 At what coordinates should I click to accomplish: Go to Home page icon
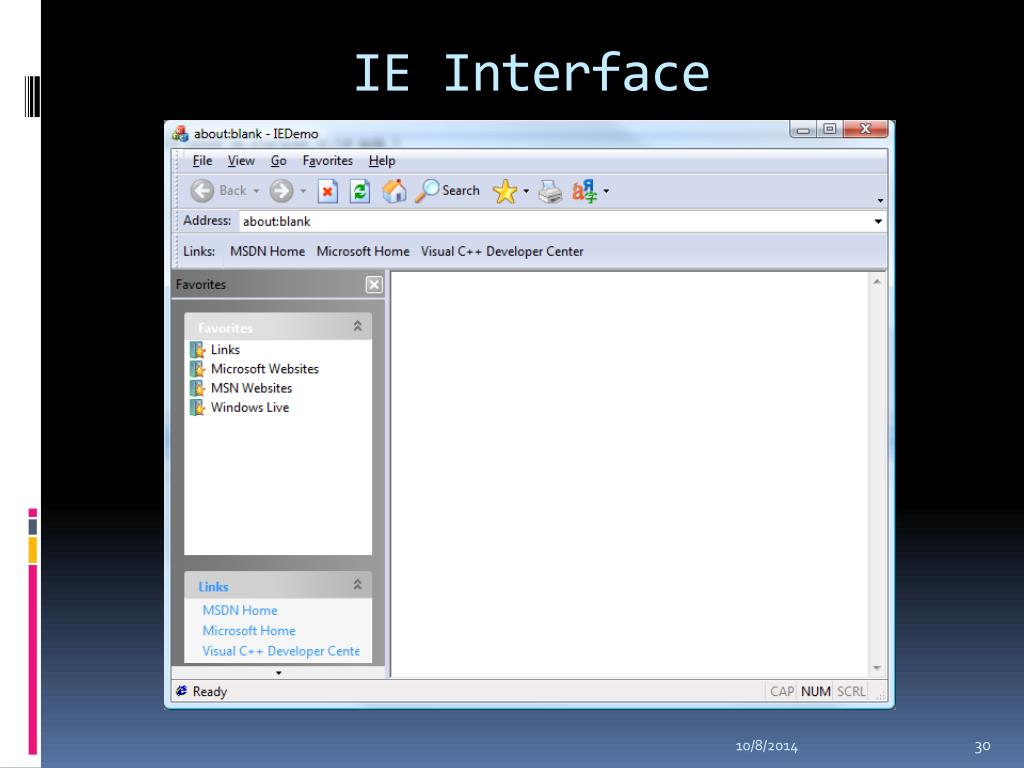[394, 191]
